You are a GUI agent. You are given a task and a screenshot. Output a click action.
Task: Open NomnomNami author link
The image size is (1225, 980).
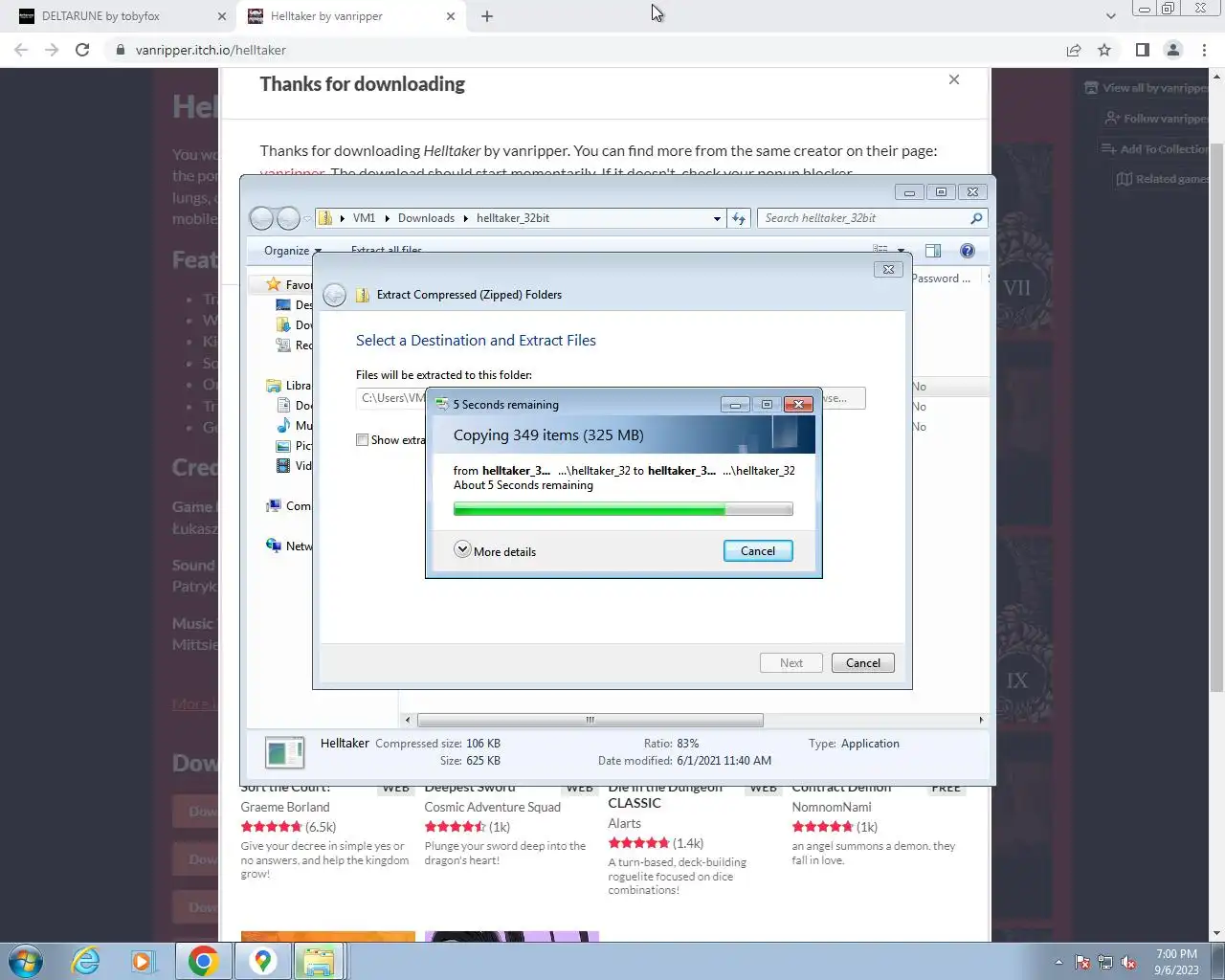click(x=831, y=807)
